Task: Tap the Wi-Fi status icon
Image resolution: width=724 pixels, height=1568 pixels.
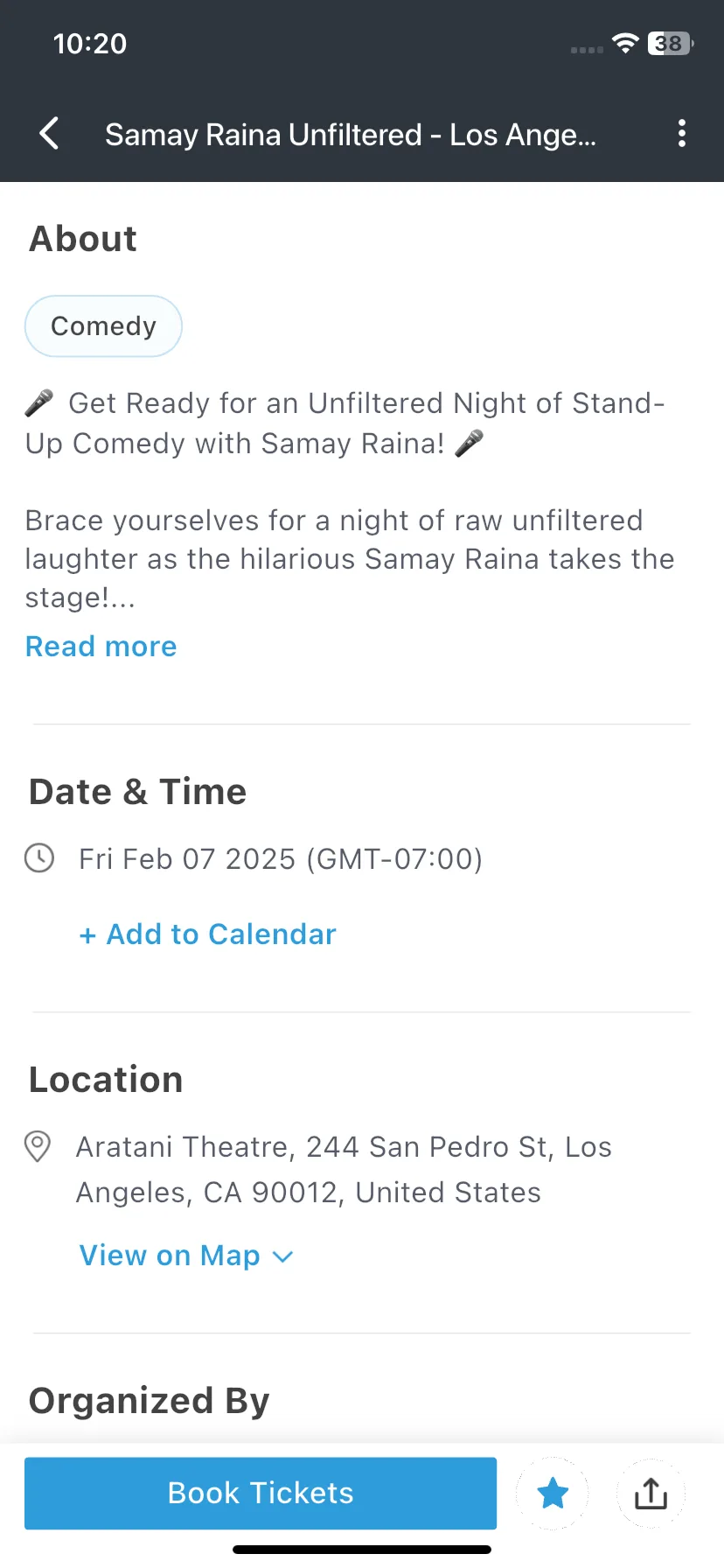Action: coord(625,43)
